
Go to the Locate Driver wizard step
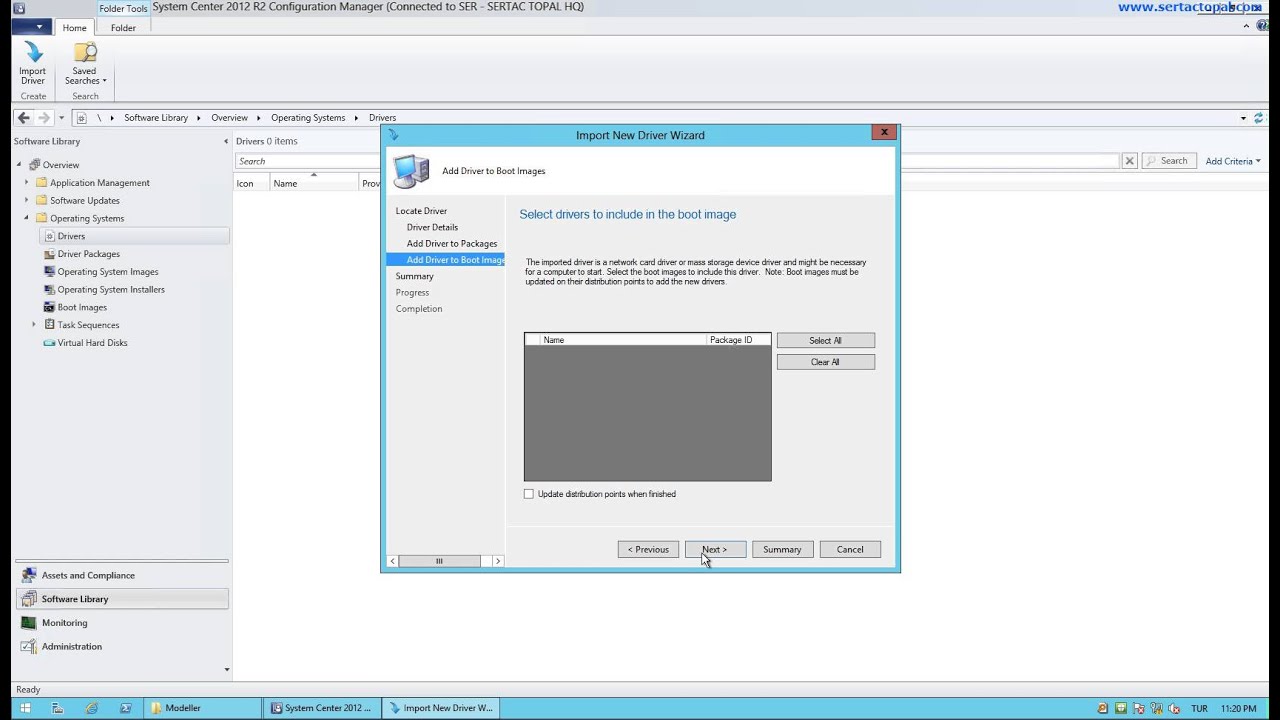(x=421, y=211)
